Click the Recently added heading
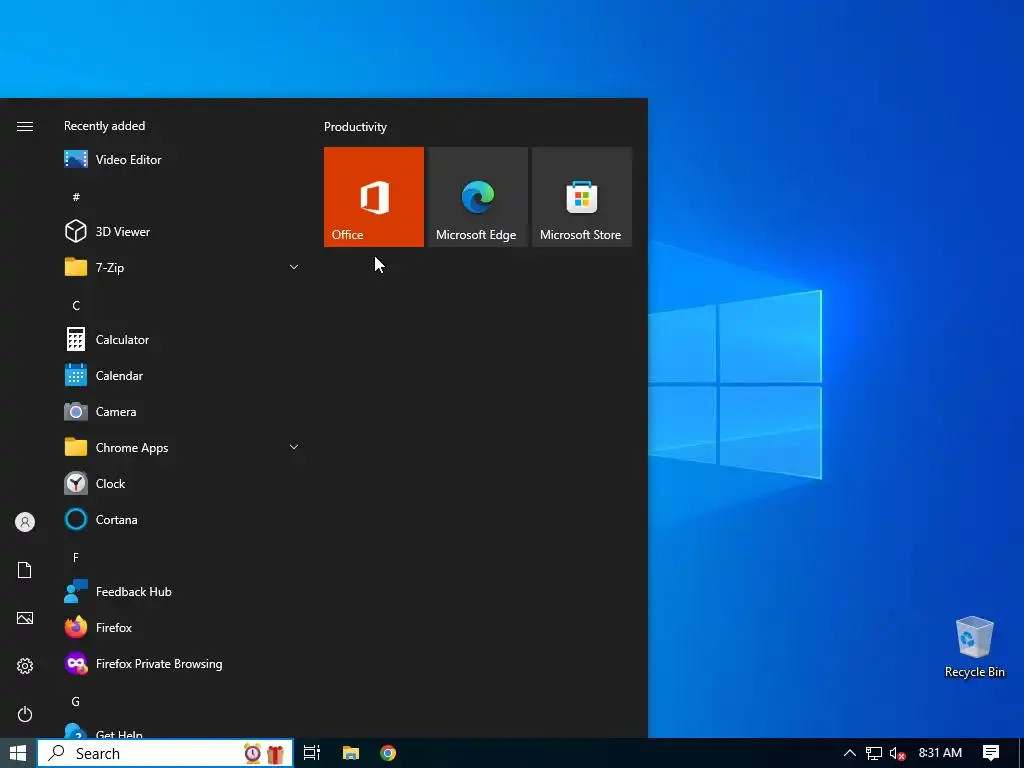Viewport: 1024px width, 768px height. 104,125
